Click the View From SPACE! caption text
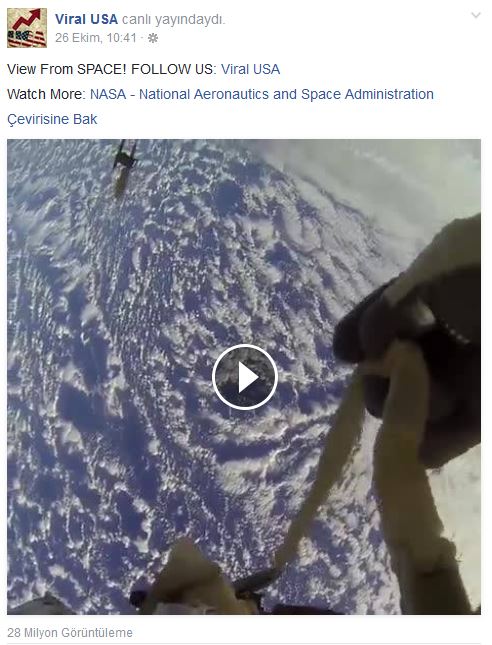The height and width of the screenshot is (645, 492). (x=67, y=69)
